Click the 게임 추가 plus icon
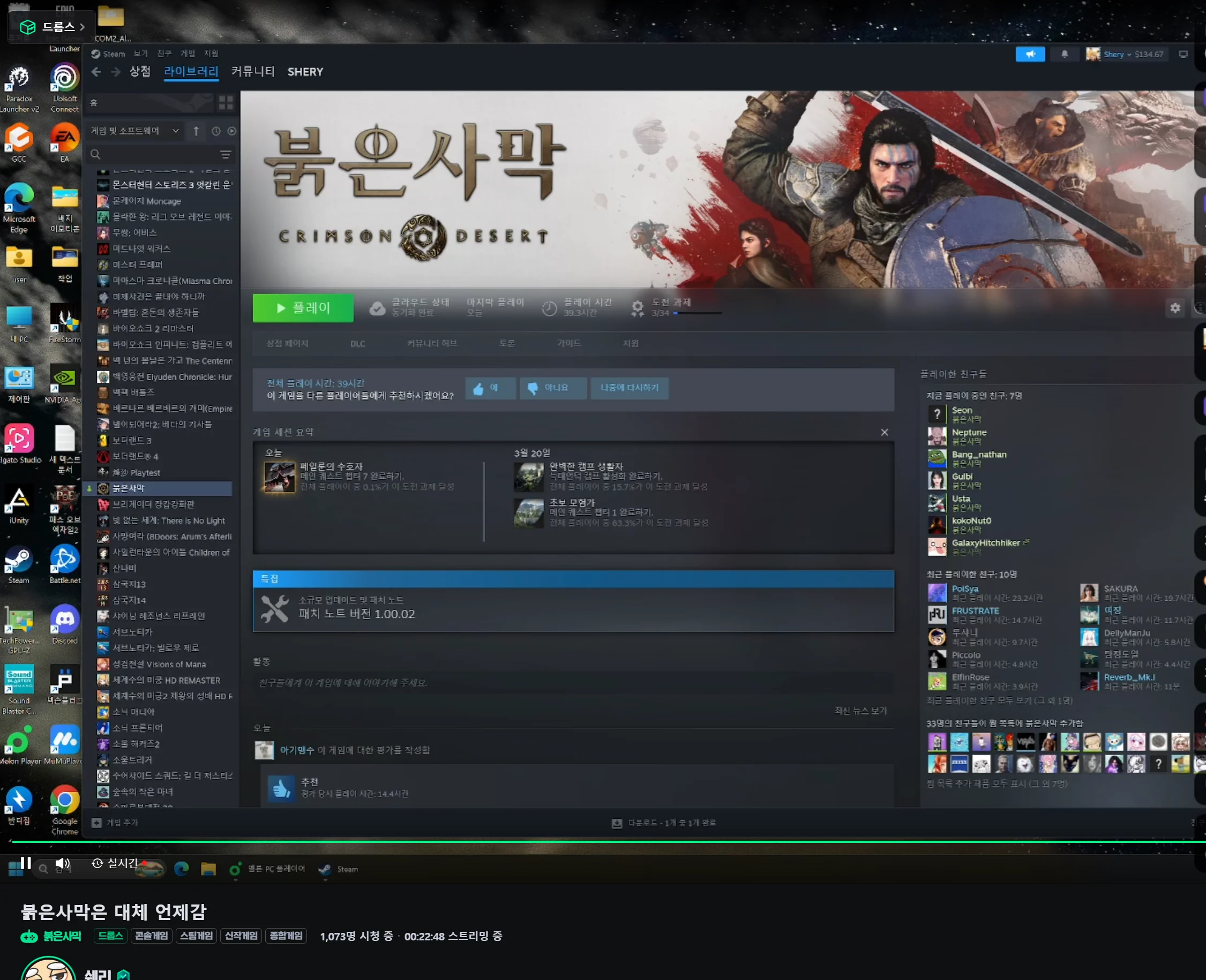1206x980 pixels. 96,823
